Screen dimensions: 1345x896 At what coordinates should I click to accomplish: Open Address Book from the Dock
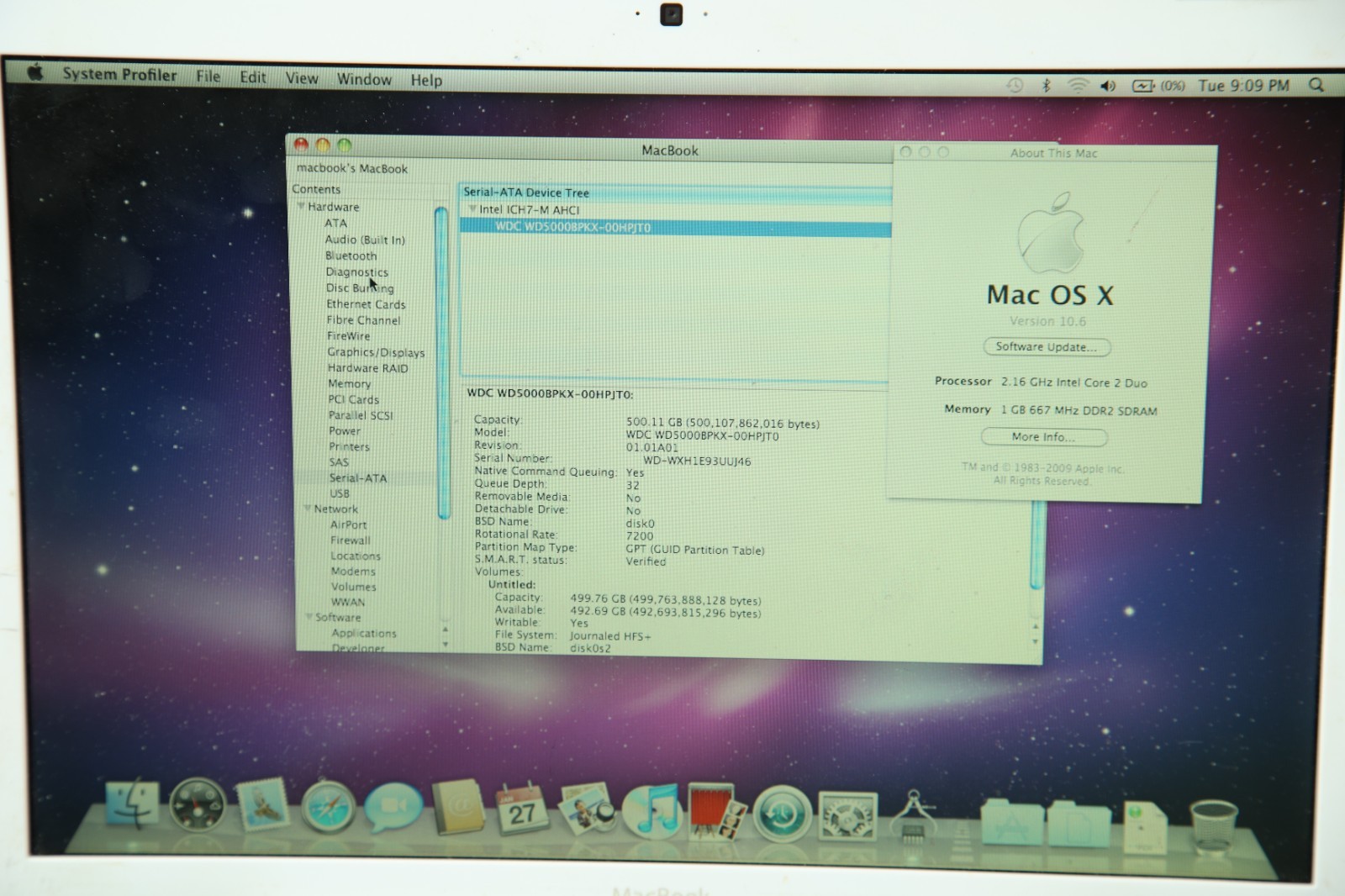point(458,809)
